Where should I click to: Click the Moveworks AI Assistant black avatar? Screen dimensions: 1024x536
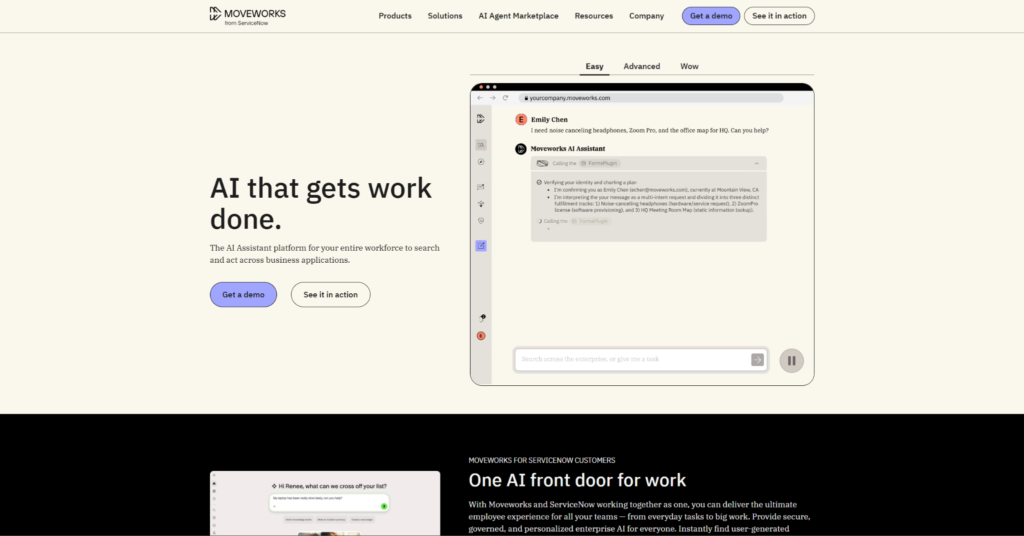(x=520, y=149)
